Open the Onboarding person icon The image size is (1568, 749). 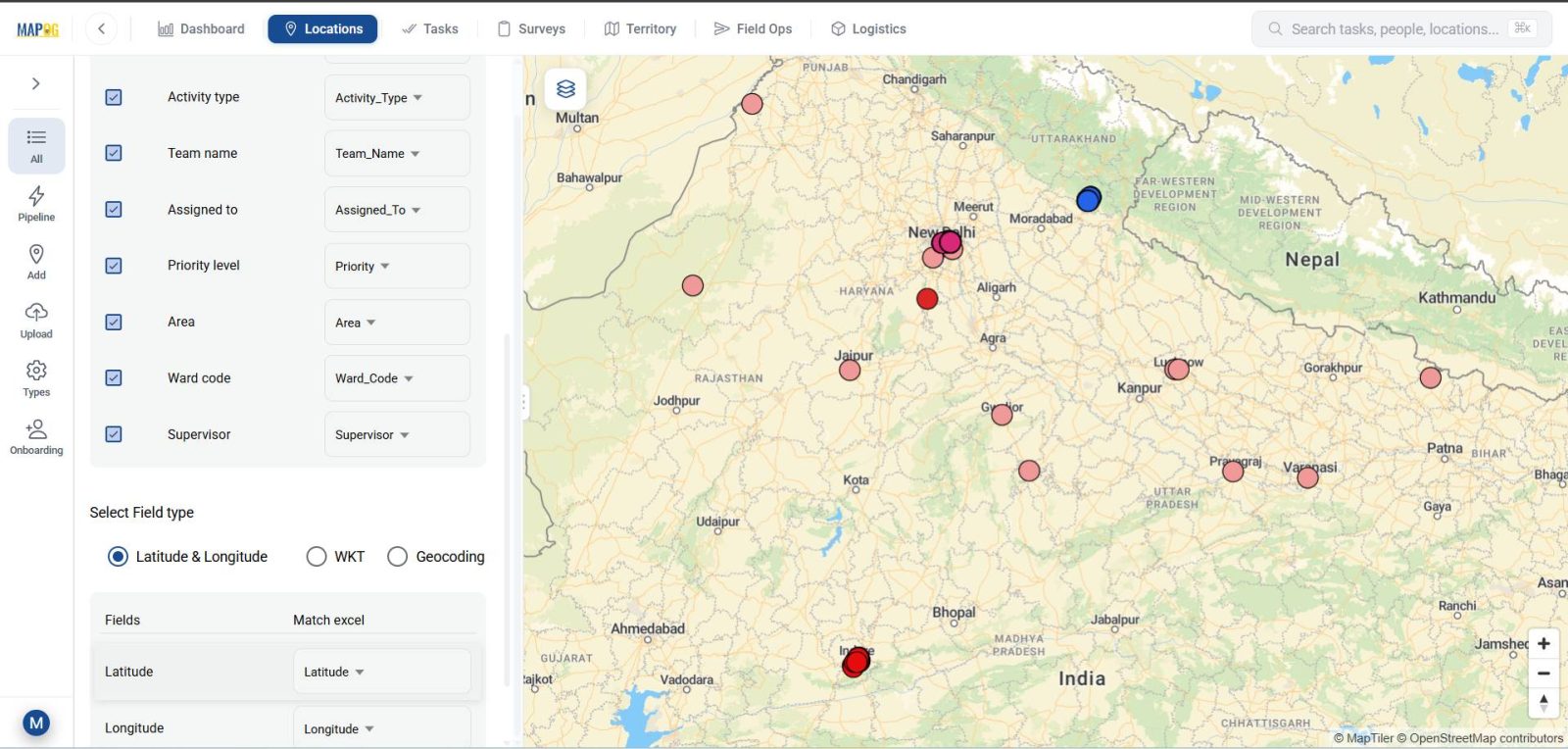[x=36, y=437]
